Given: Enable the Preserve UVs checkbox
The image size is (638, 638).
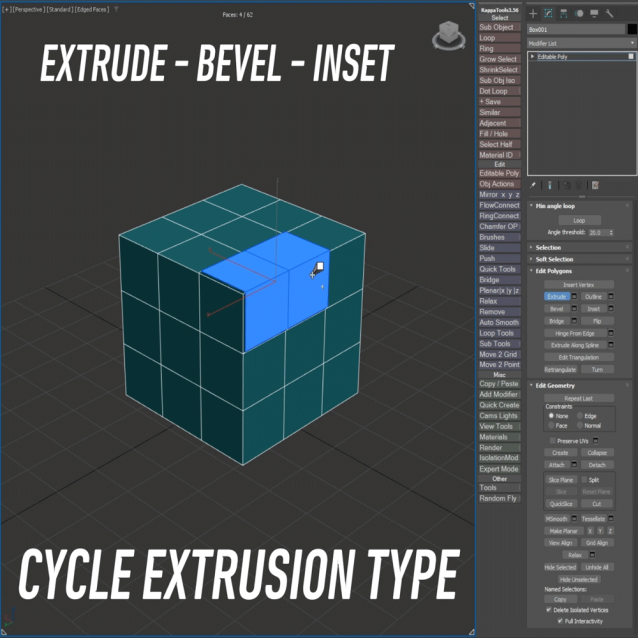Looking at the screenshot, I should 550,440.
